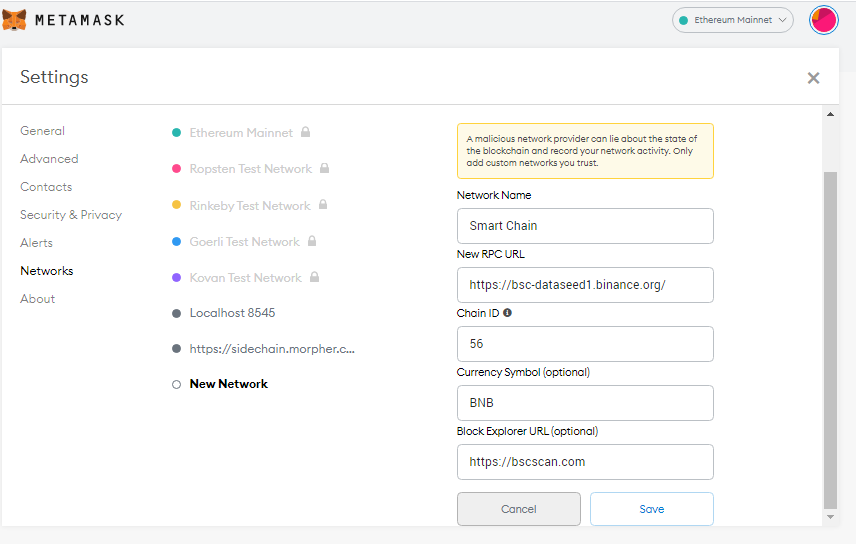Select Localhost 8545 network
The height and width of the screenshot is (544, 856).
(x=232, y=313)
